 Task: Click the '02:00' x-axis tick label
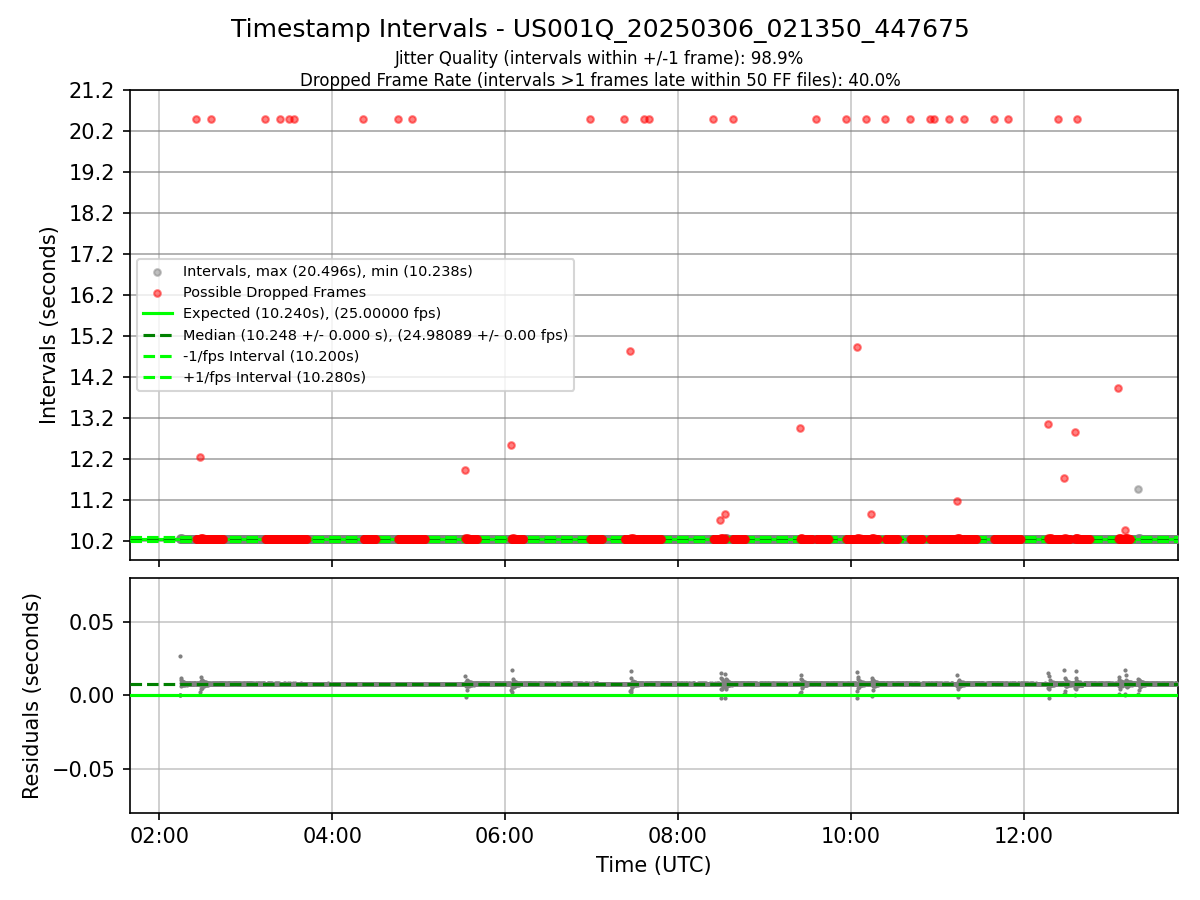(x=159, y=834)
